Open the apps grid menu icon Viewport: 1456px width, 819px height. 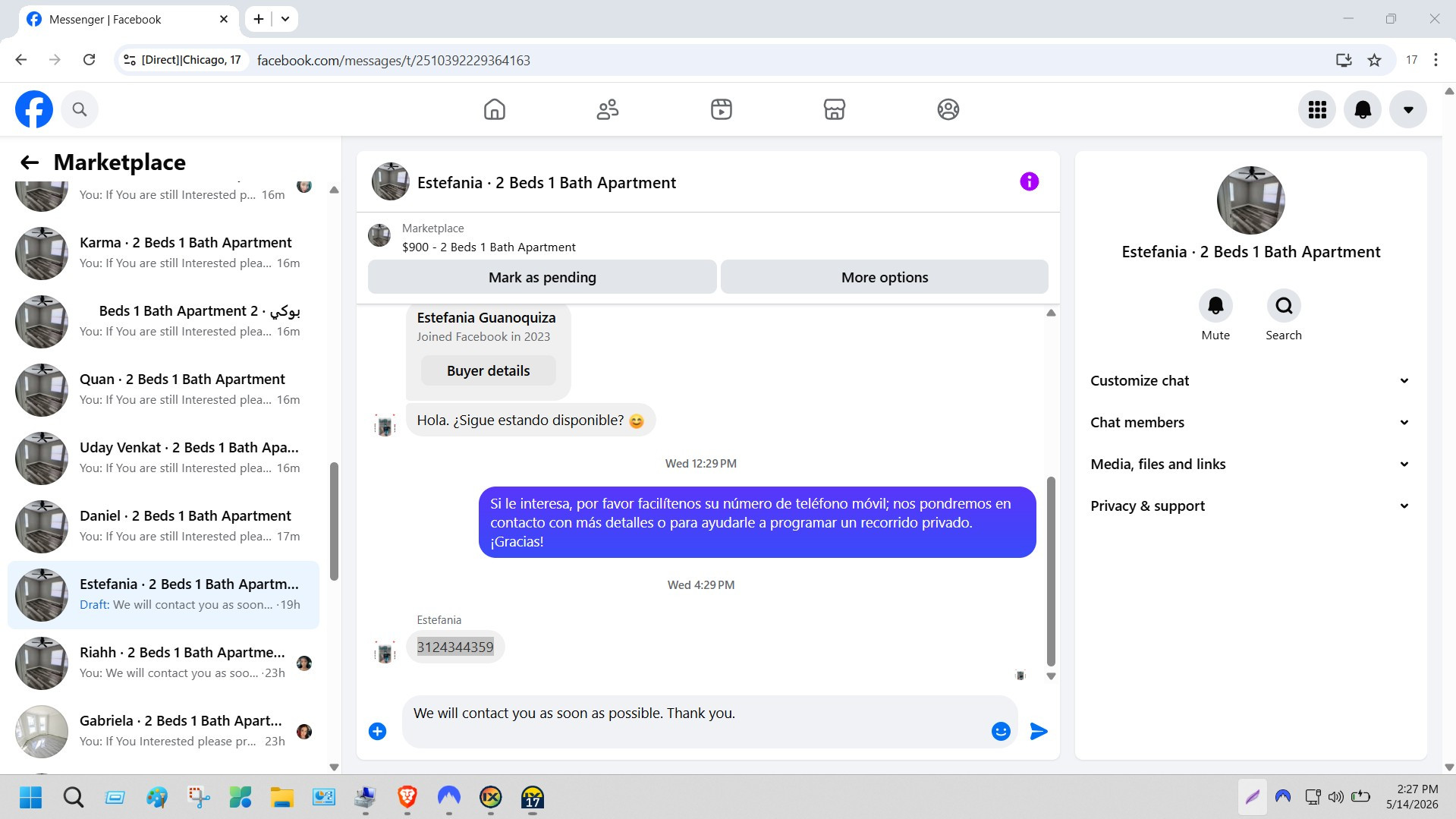point(1317,109)
